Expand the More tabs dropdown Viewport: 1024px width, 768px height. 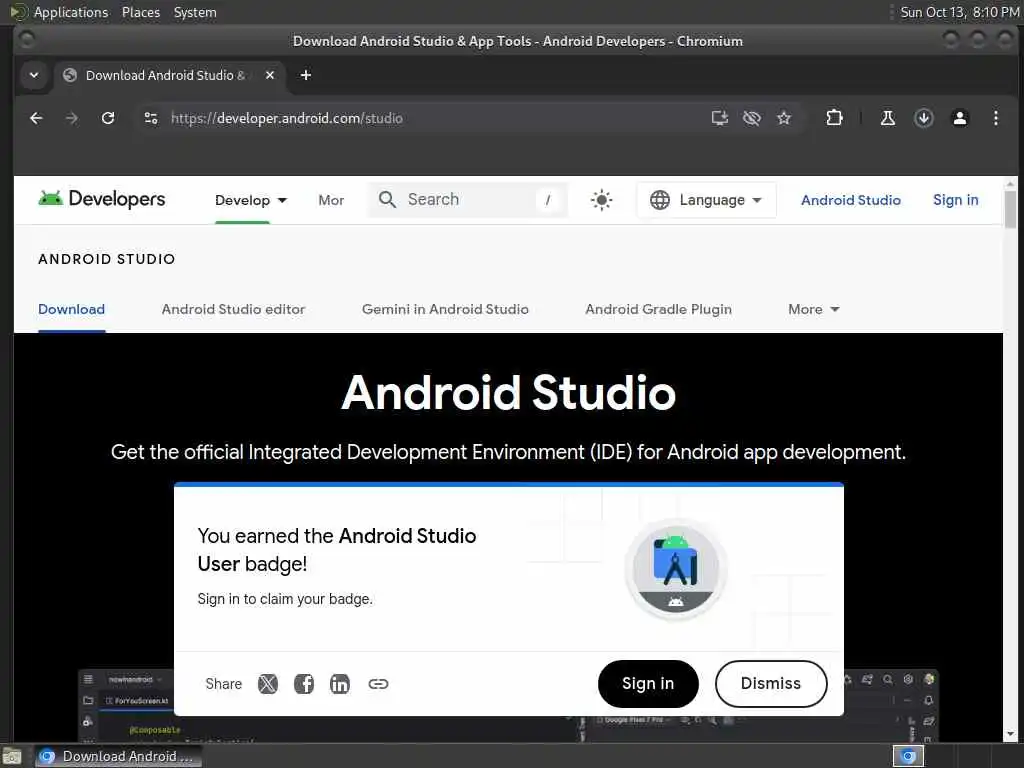point(813,309)
